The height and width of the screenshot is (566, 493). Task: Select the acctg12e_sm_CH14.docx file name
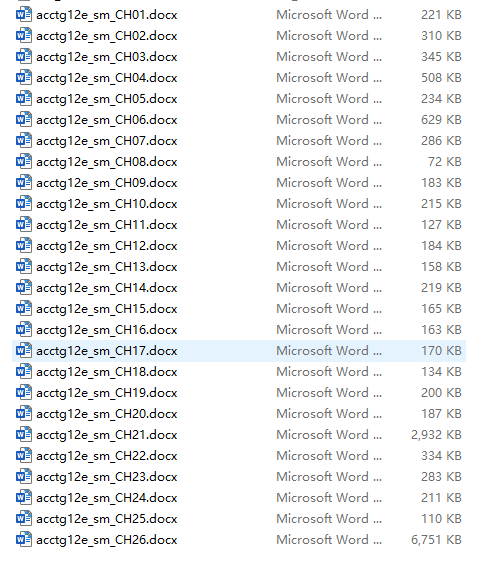click(x=106, y=288)
